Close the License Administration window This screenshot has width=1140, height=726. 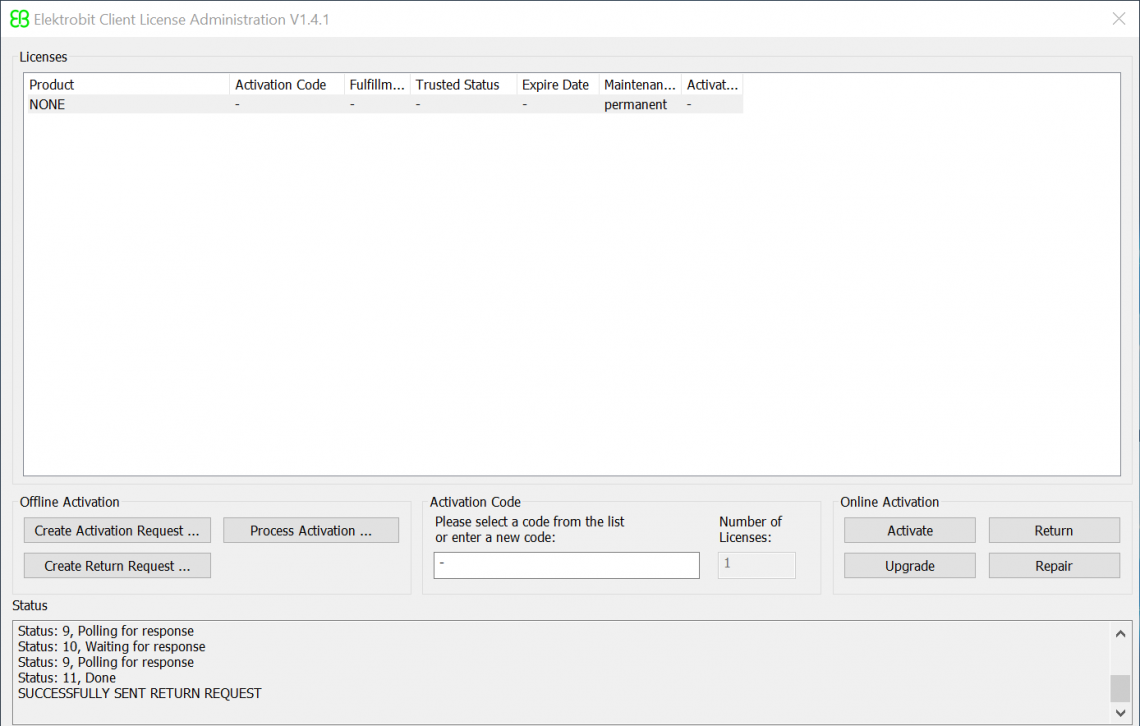[1119, 18]
